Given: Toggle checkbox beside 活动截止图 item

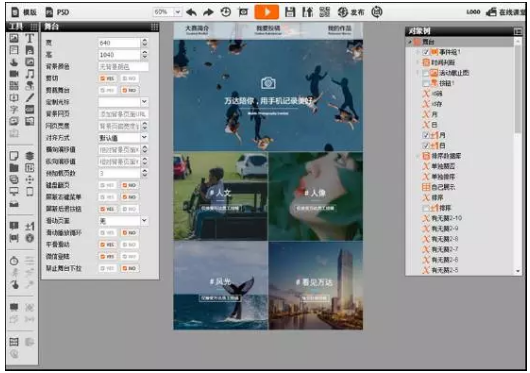Looking at the screenshot, I should (426, 73).
